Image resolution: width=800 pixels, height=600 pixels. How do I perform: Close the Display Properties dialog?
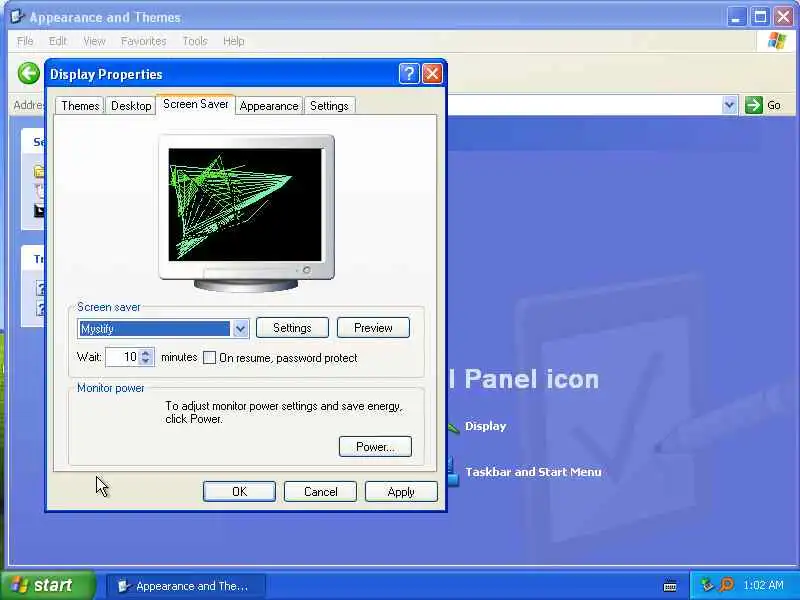pyautogui.click(x=433, y=74)
